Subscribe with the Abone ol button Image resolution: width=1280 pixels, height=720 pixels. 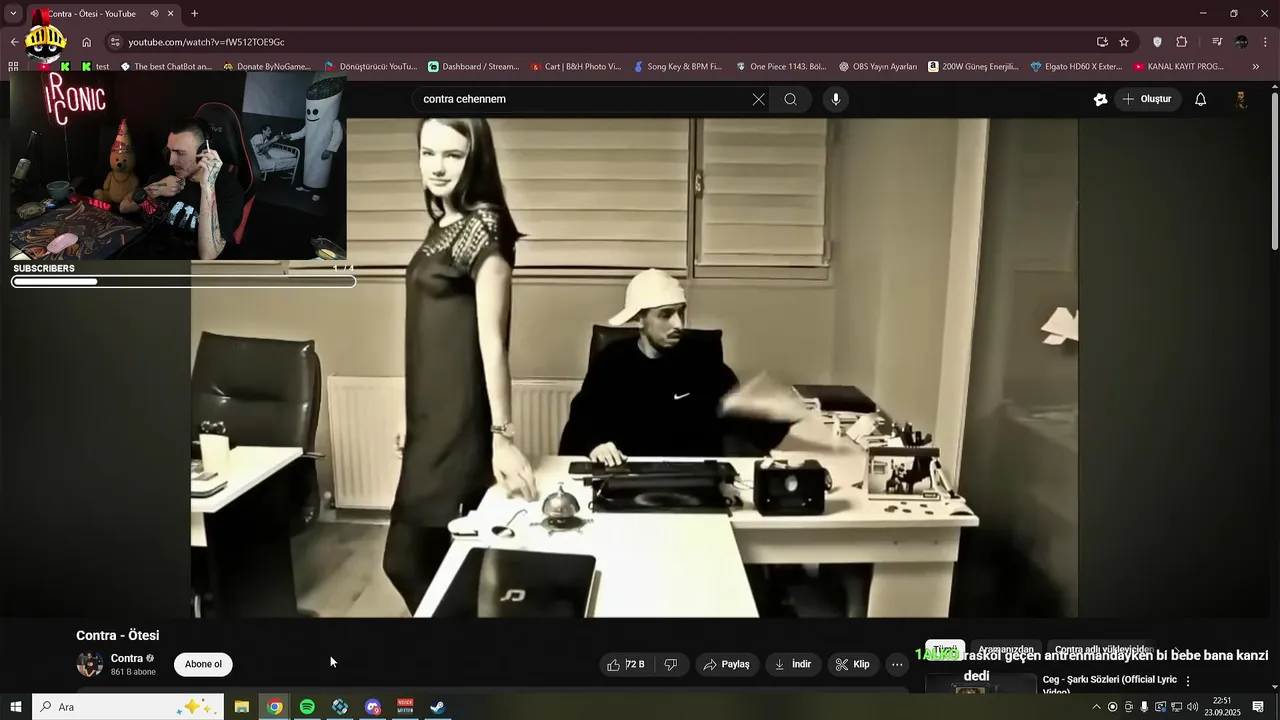pyautogui.click(x=203, y=664)
